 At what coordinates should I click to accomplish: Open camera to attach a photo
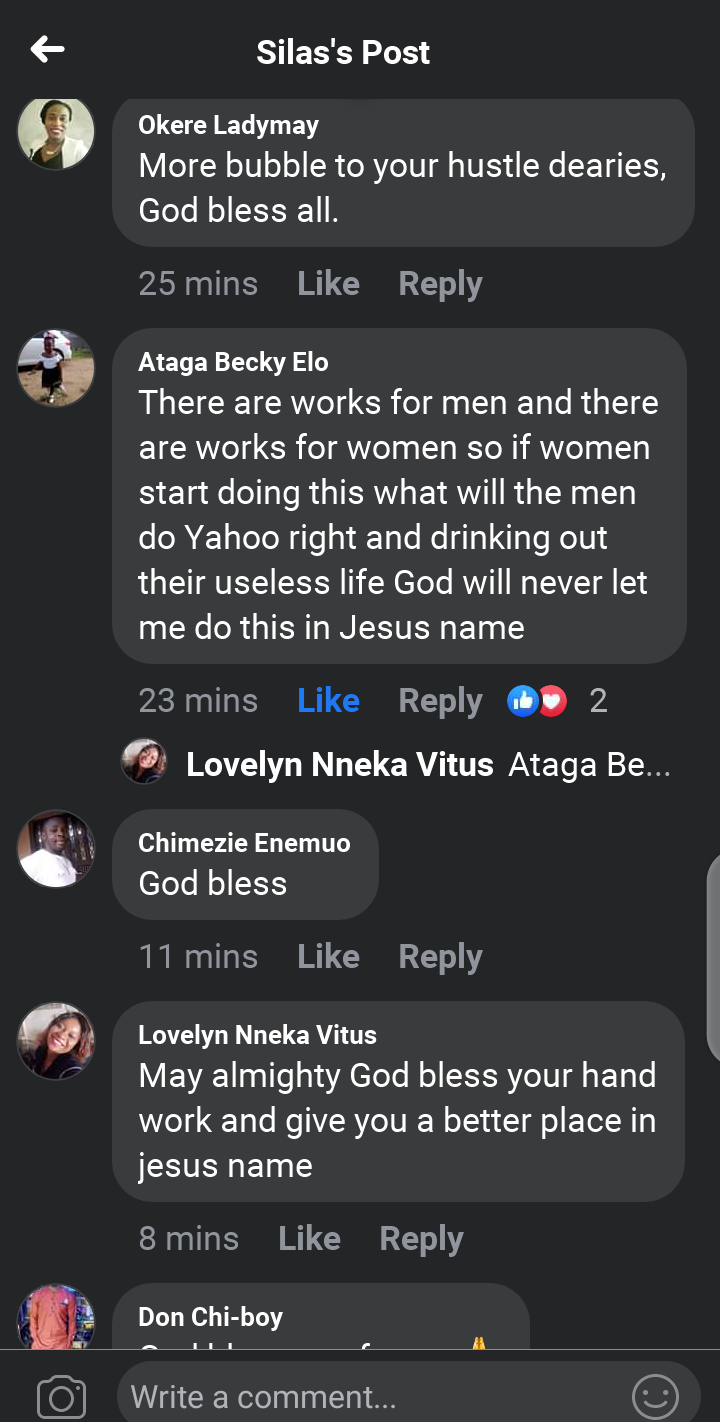tap(61, 1396)
